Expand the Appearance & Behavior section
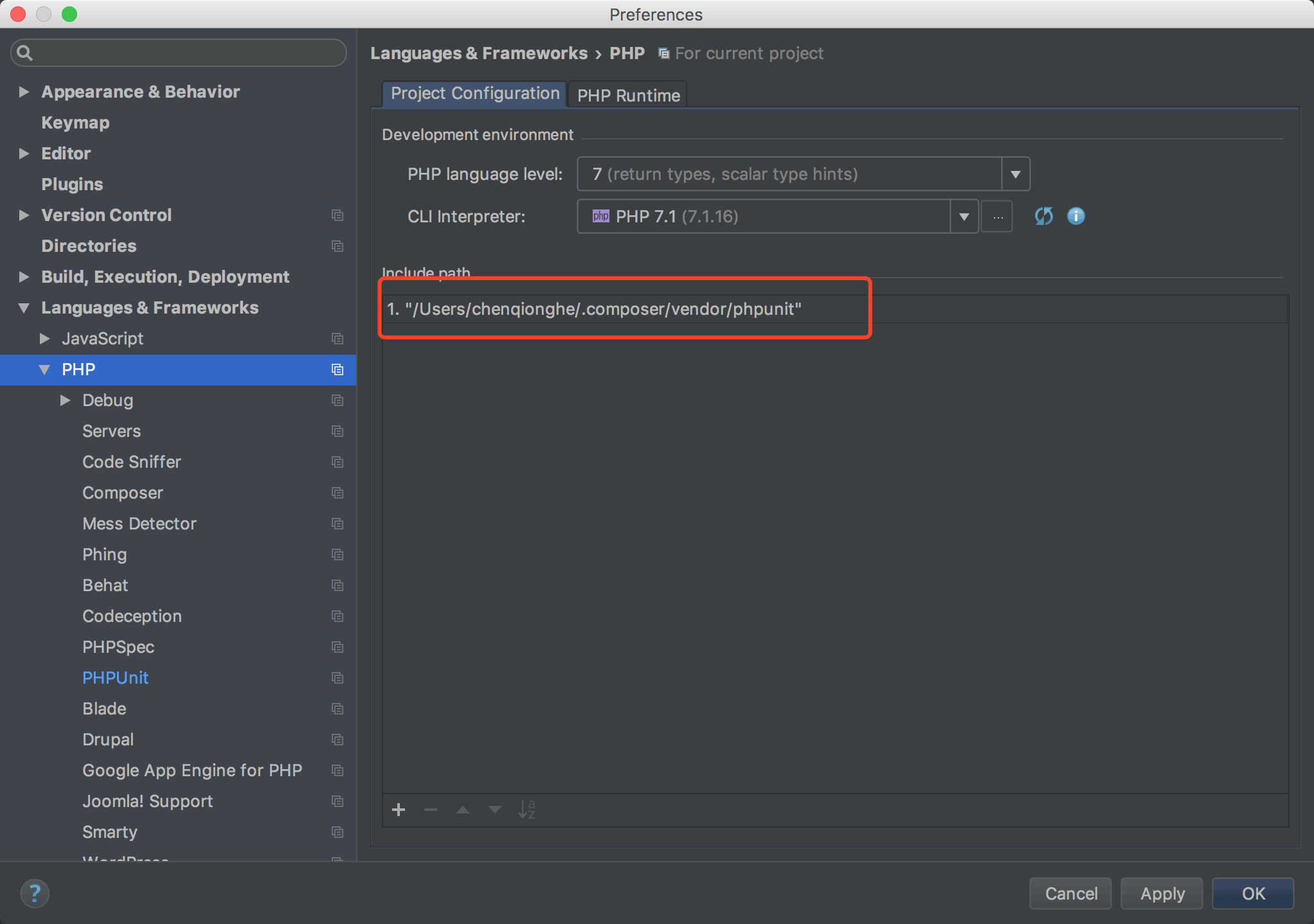The image size is (1314, 924). (22, 92)
